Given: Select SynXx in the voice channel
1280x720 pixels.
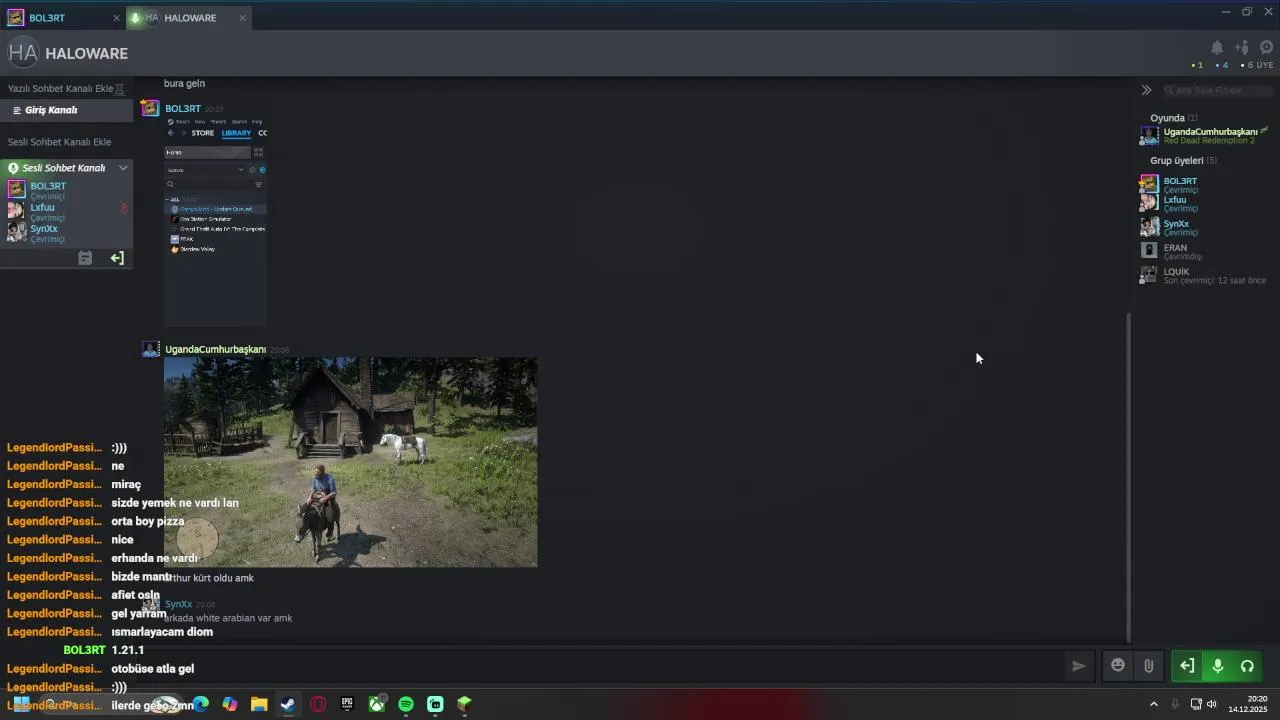Looking at the screenshot, I should [x=44, y=229].
